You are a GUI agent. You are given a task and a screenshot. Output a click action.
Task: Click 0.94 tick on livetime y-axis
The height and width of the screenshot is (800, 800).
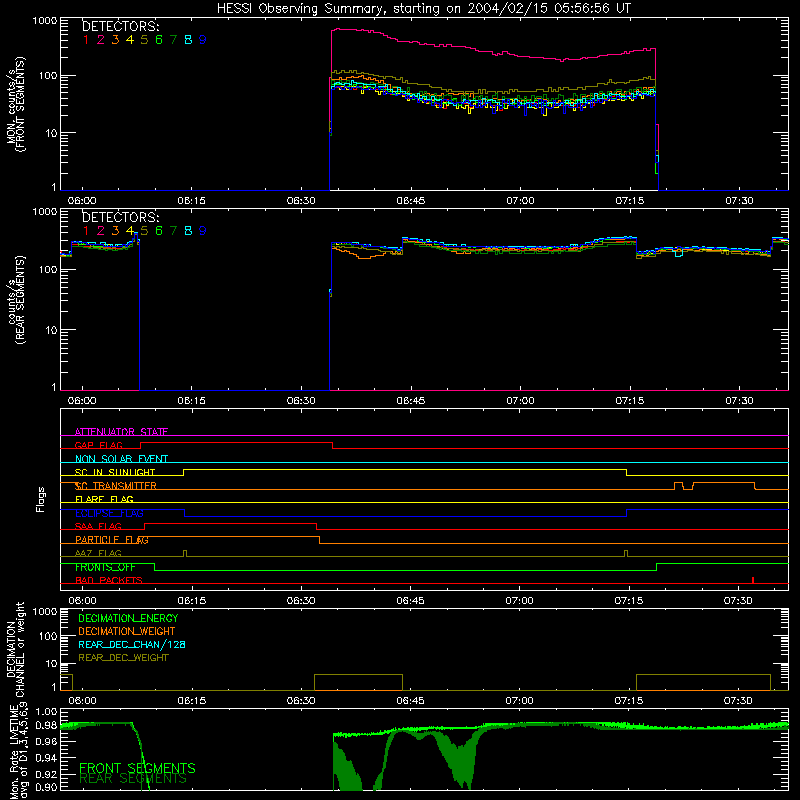click(47, 758)
